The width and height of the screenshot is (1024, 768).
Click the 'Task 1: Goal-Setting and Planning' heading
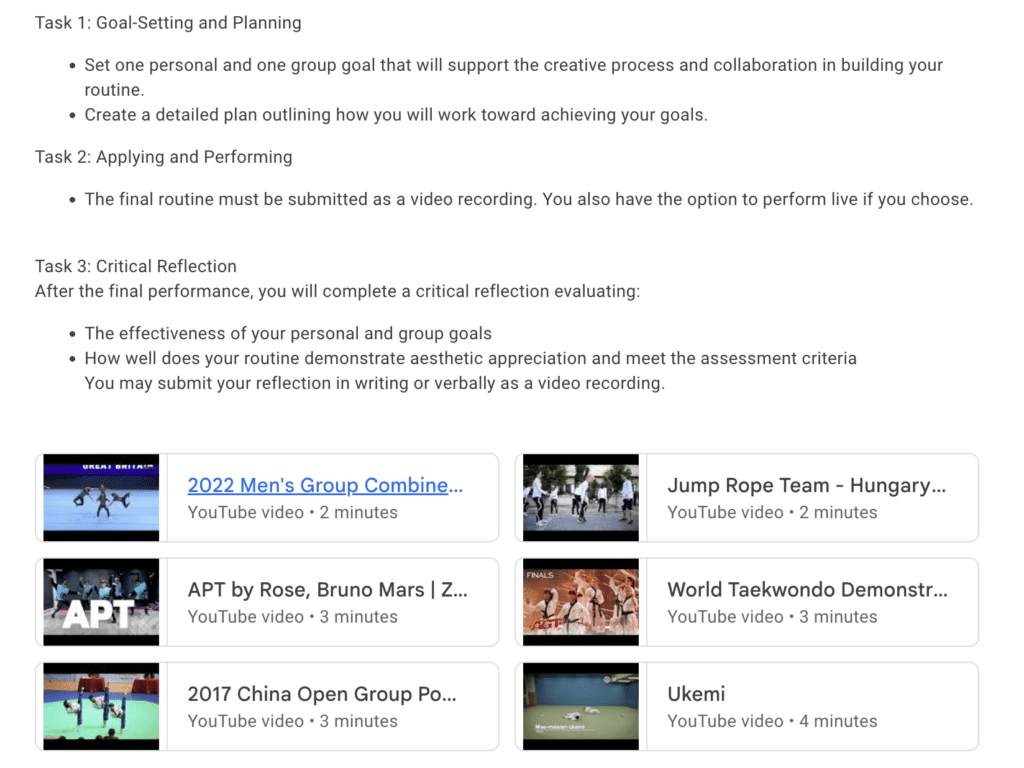168,23
